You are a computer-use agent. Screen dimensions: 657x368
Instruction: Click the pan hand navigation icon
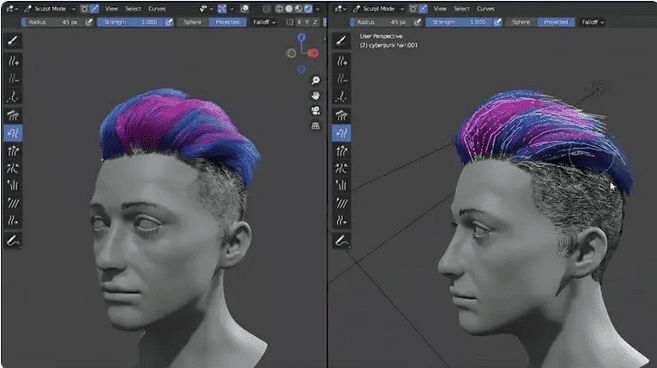click(x=316, y=96)
